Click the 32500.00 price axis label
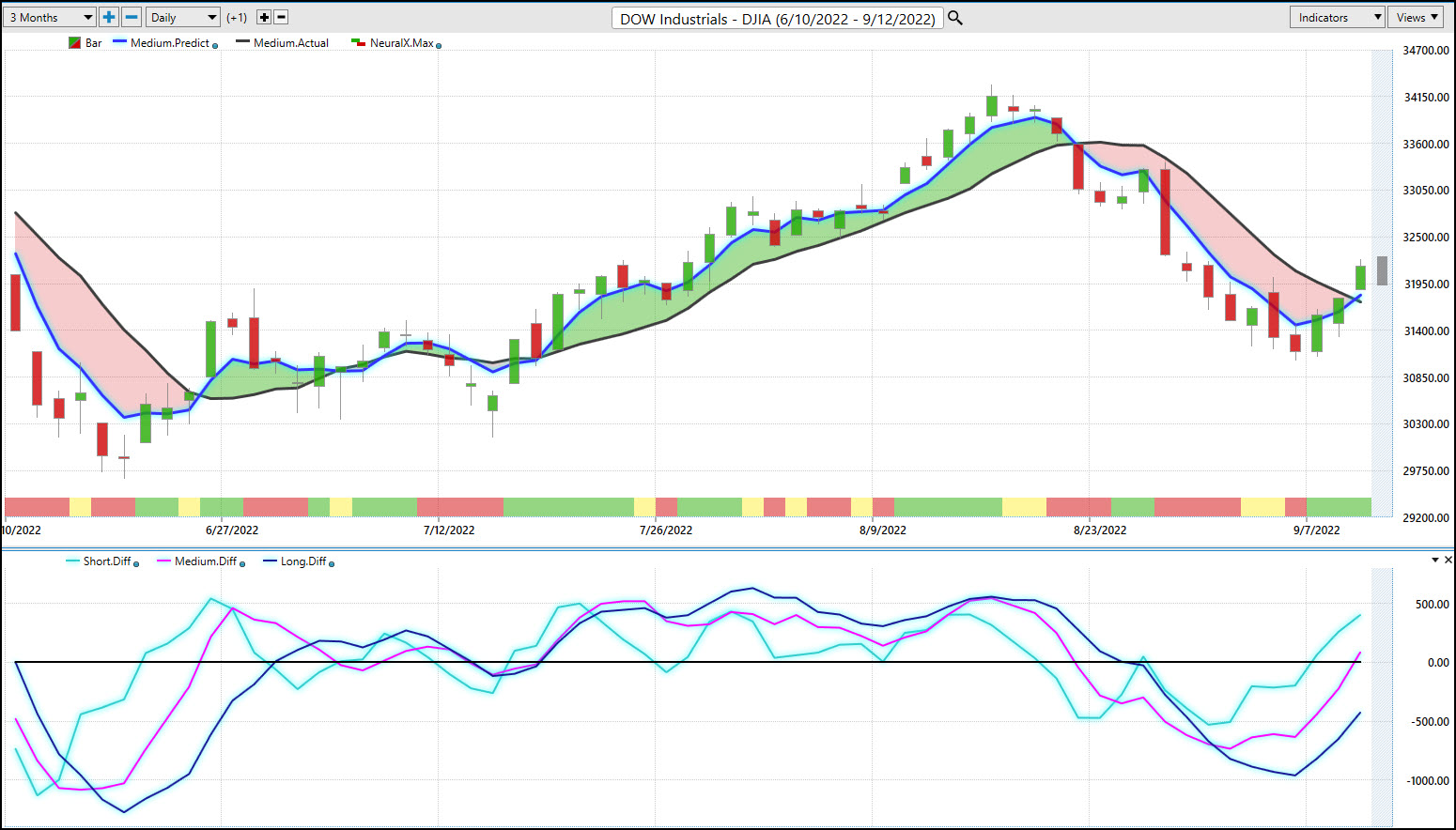 click(1426, 238)
